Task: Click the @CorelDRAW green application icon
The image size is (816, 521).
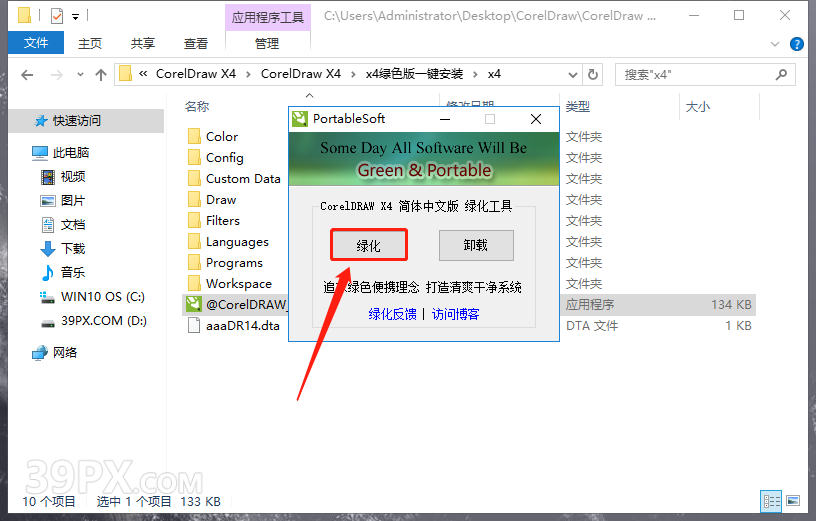Action: [194, 304]
